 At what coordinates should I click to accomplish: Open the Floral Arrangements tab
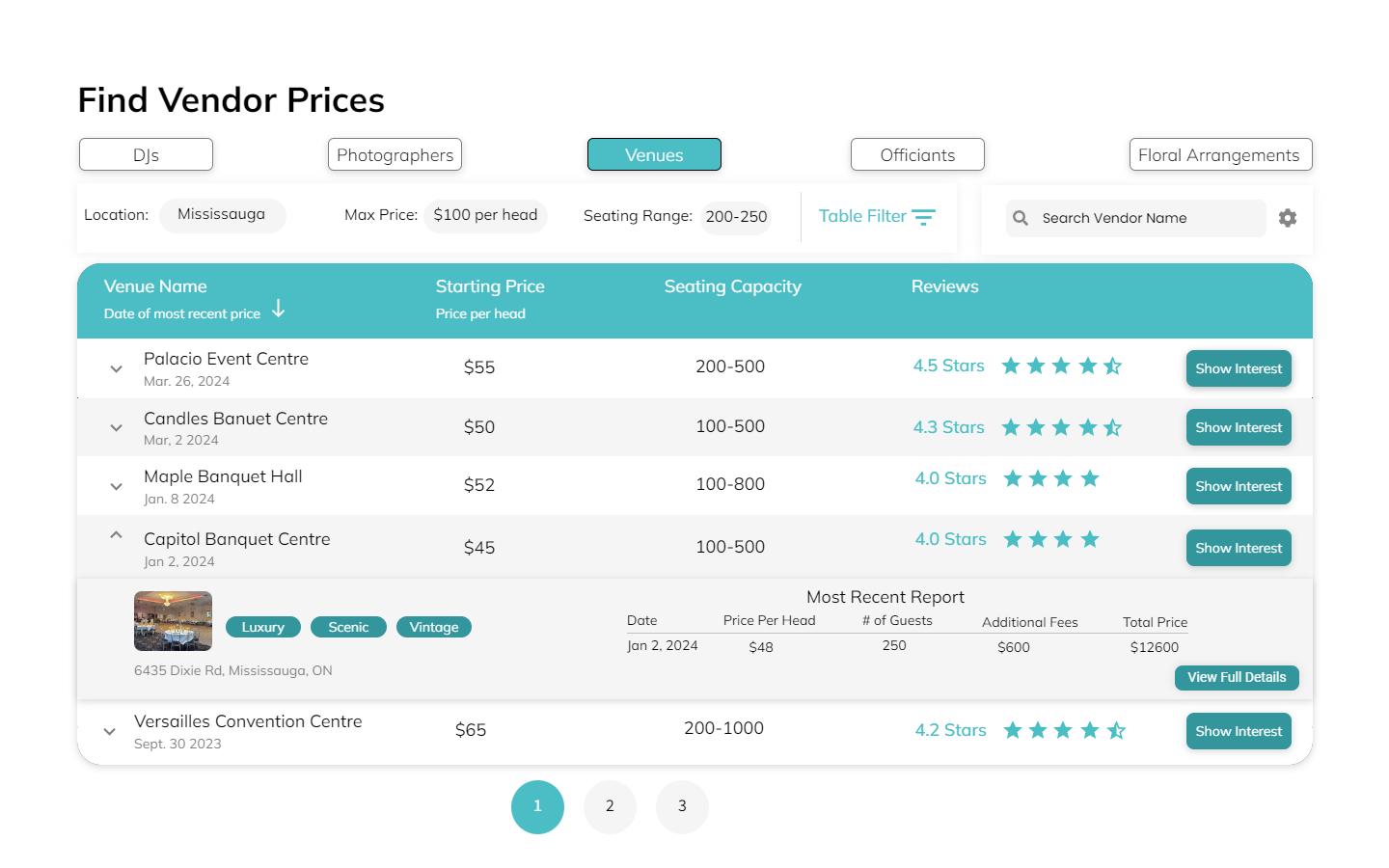point(1219,154)
